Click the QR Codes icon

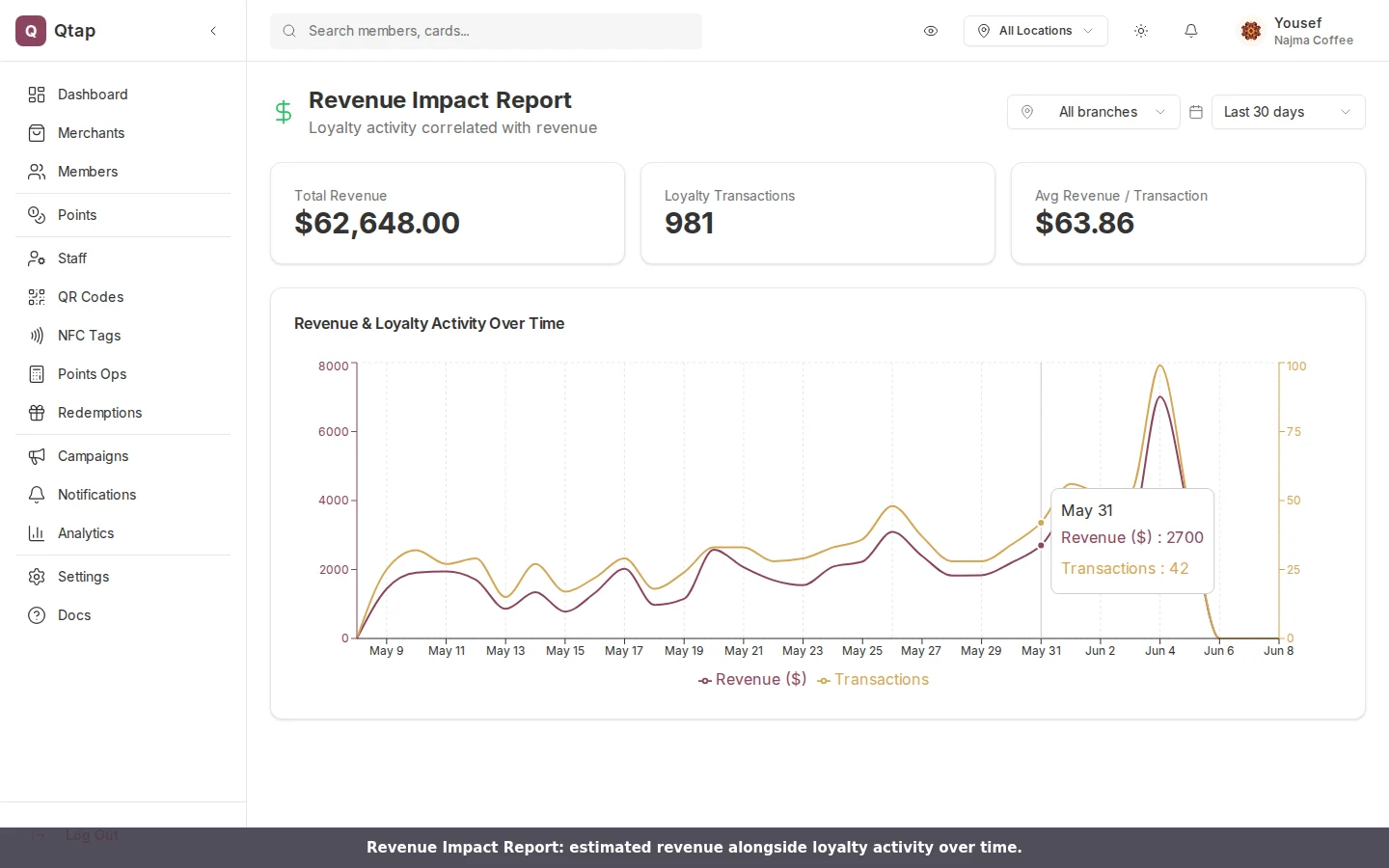pyautogui.click(x=37, y=297)
